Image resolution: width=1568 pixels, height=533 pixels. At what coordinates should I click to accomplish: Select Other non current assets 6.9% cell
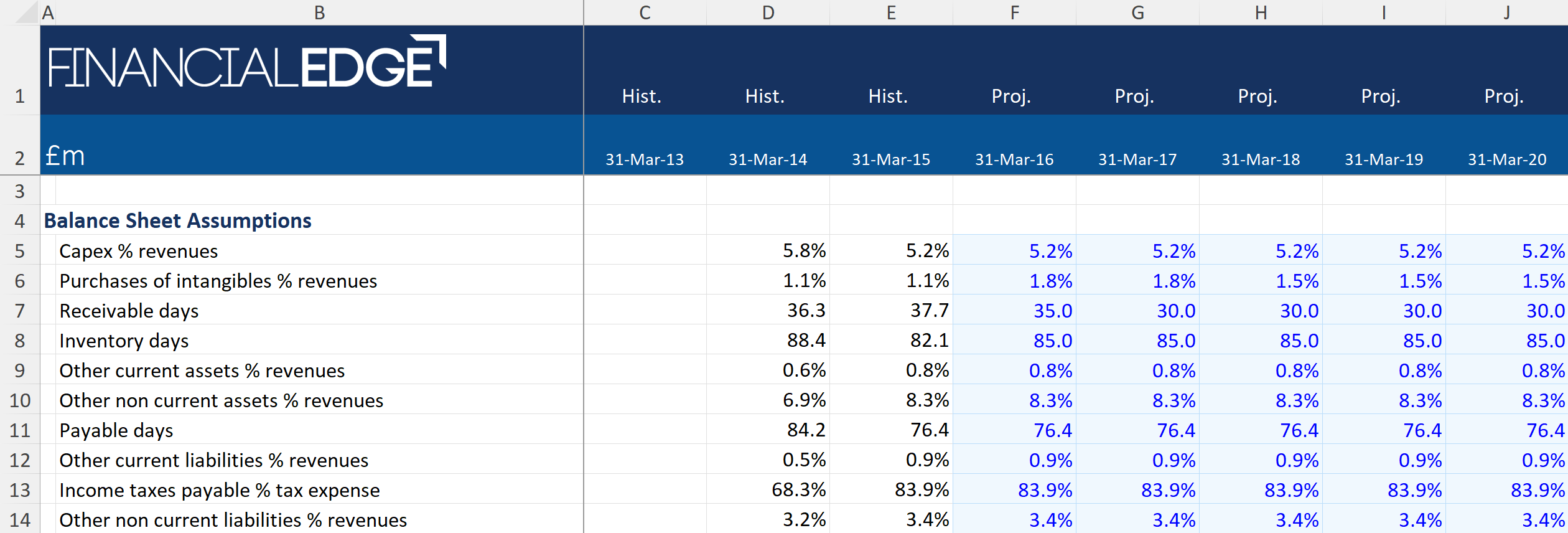click(x=768, y=400)
